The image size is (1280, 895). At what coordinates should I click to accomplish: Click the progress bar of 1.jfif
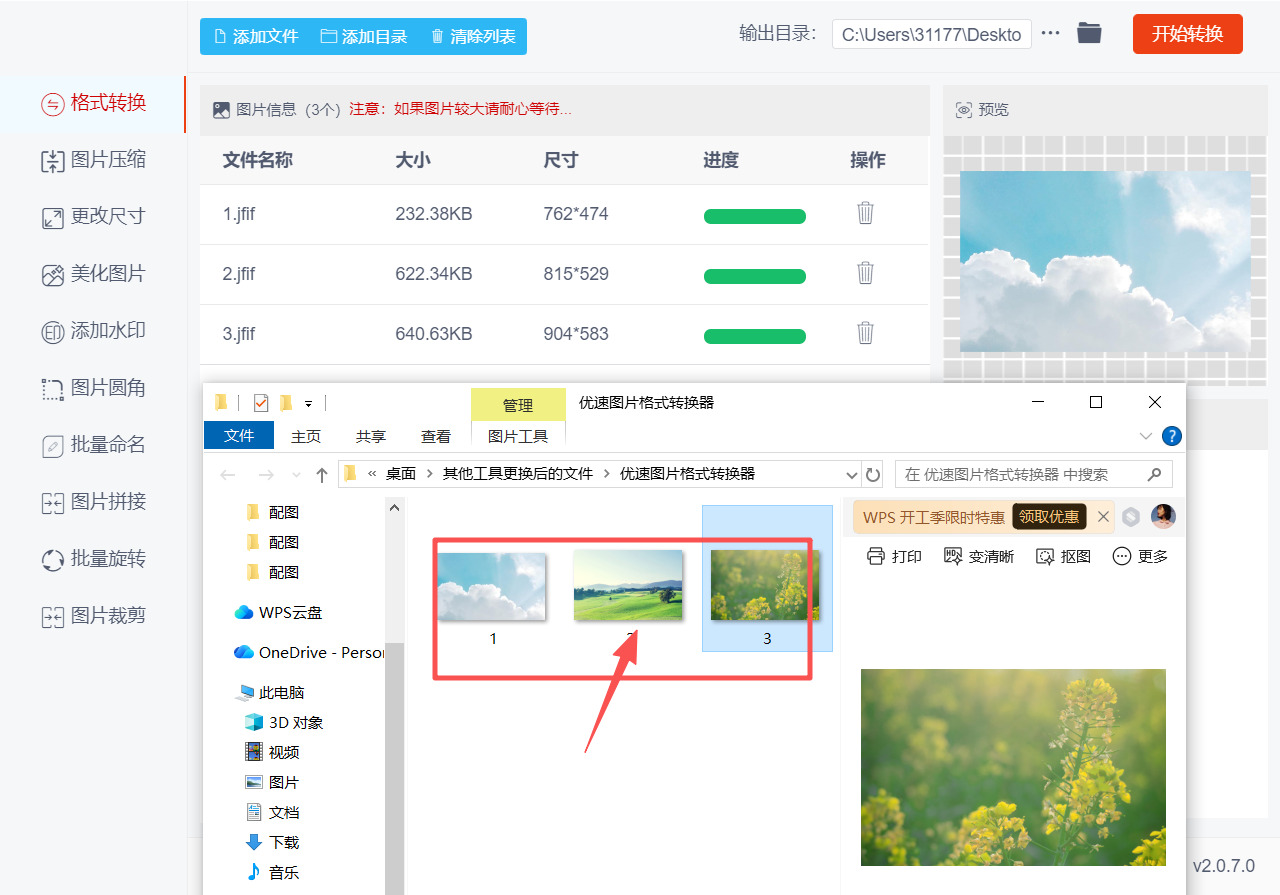coord(755,216)
